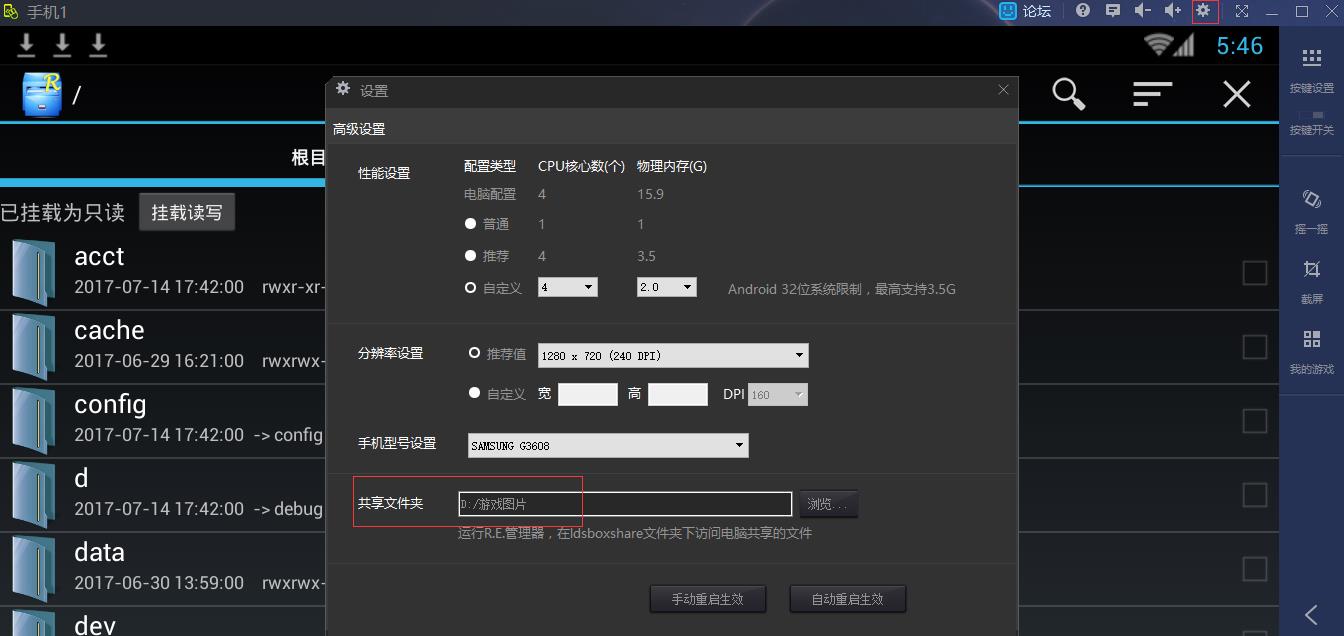The width and height of the screenshot is (1344, 636).
Task: Open 我的游戏 my games
Action: [x=1311, y=351]
